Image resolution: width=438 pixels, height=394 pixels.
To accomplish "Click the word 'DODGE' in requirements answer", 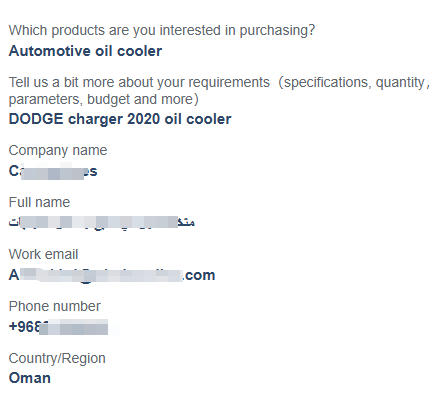I will click(36, 119).
